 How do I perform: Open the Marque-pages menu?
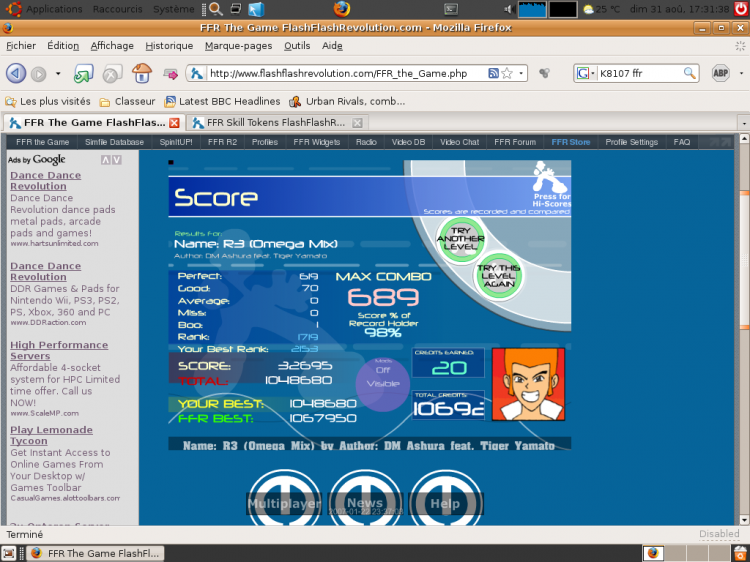[239, 46]
